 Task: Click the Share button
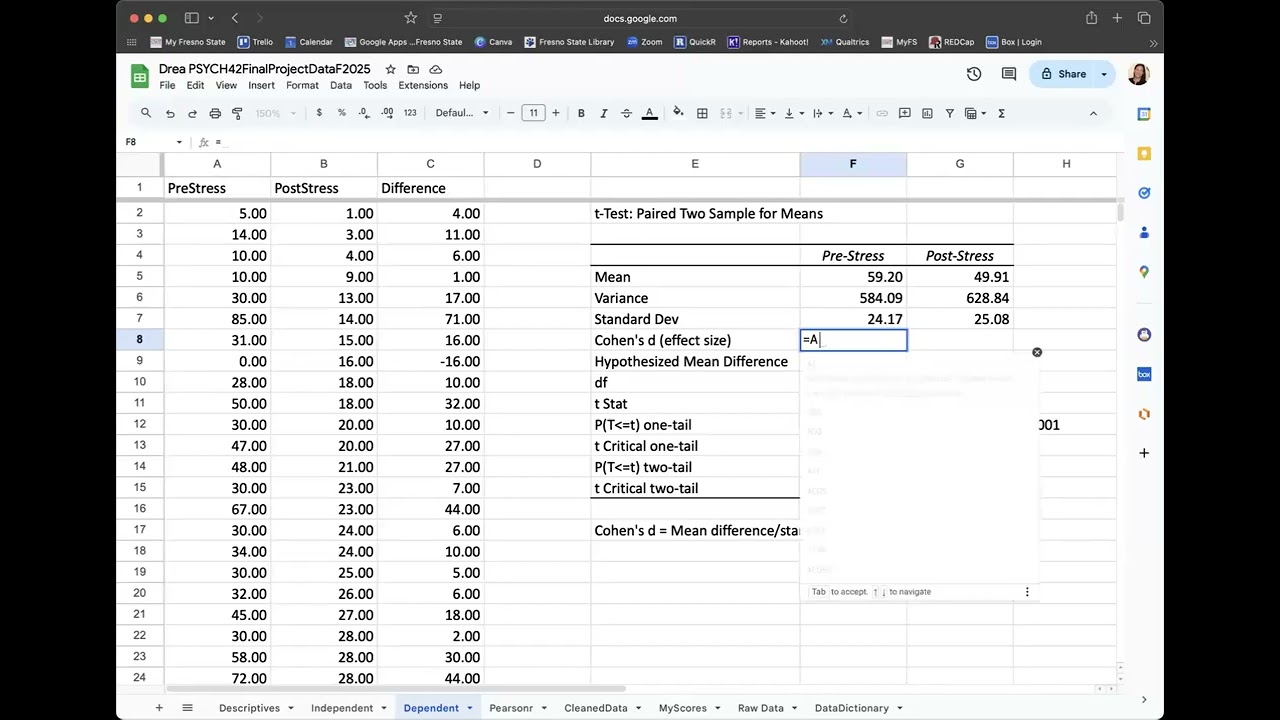tap(1062, 74)
